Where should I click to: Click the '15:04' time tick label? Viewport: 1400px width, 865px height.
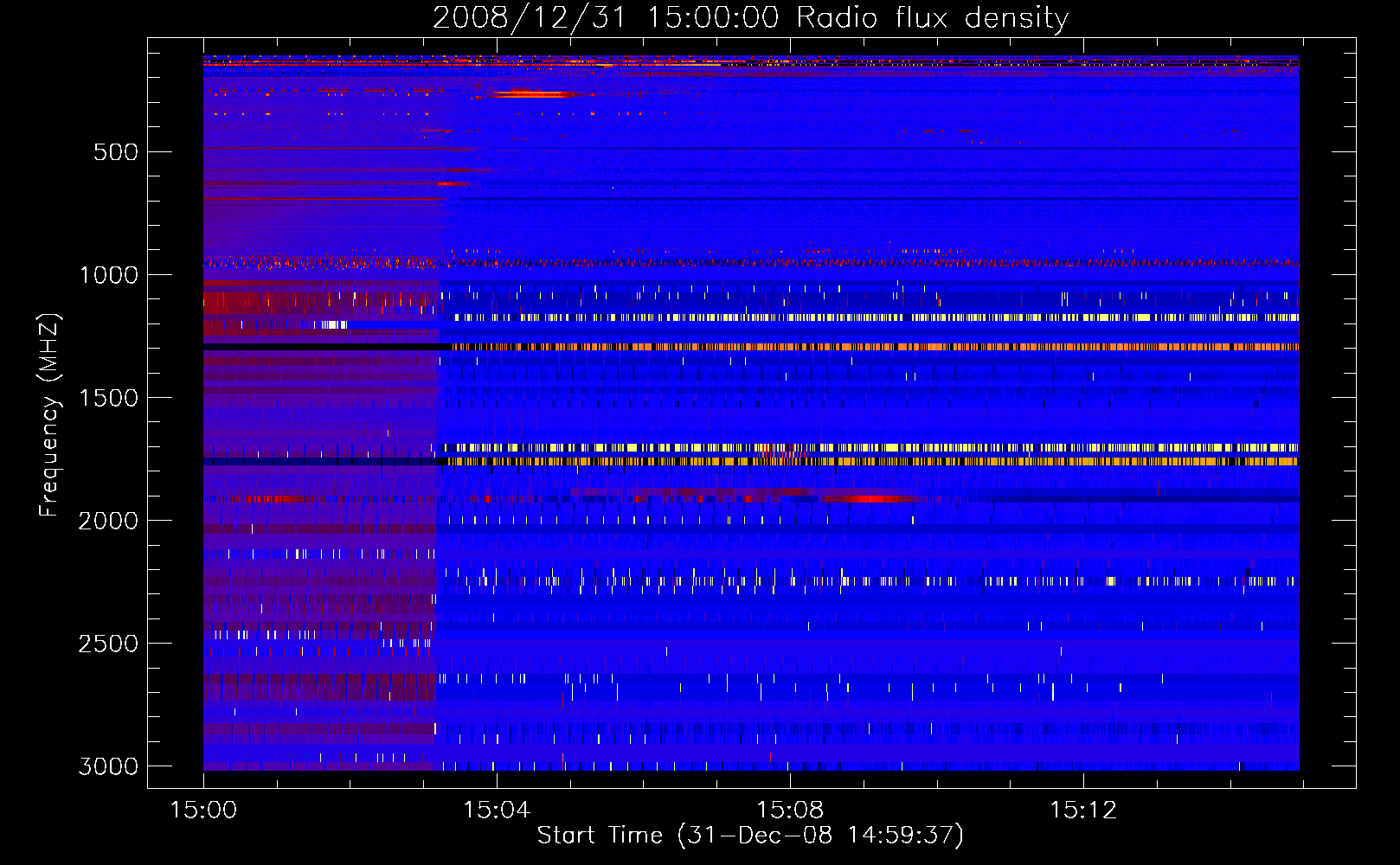[497, 811]
